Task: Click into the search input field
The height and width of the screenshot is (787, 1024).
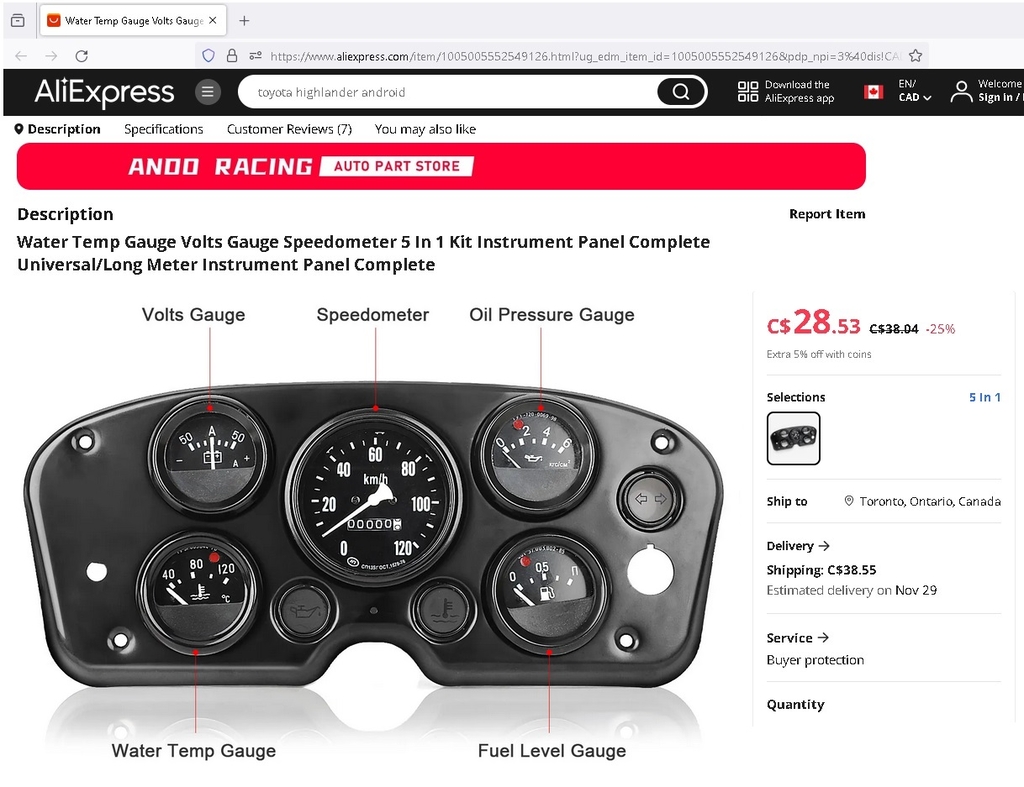Action: [x=451, y=92]
